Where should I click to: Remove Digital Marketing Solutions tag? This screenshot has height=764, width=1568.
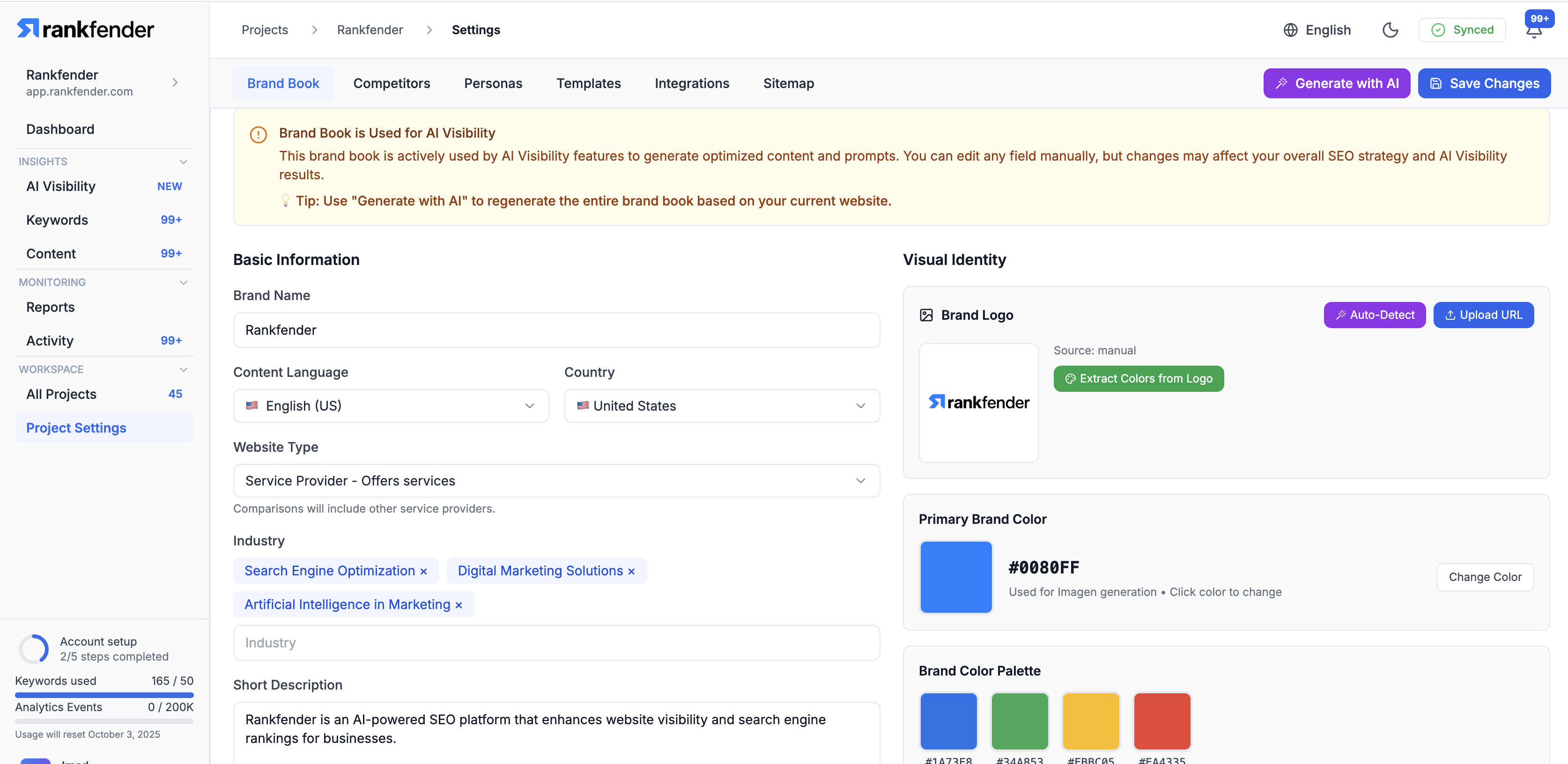[x=631, y=571]
